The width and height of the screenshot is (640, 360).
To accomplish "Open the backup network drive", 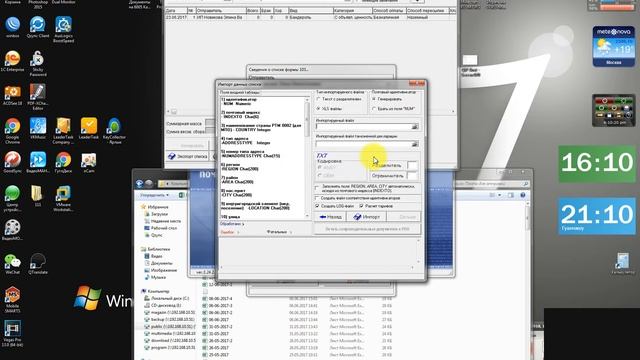I will 171,319.
